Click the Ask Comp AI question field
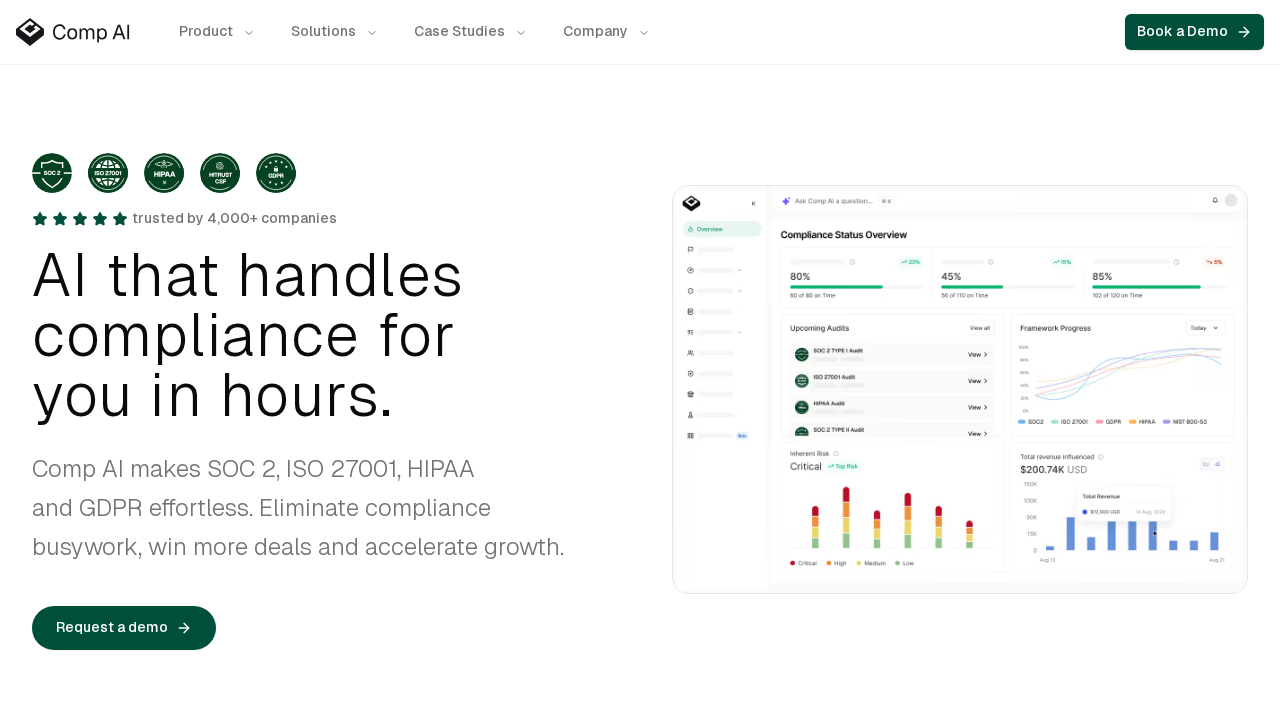Image resolution: width=1280 pixels, height=720 pixels. tap(834, 201)
